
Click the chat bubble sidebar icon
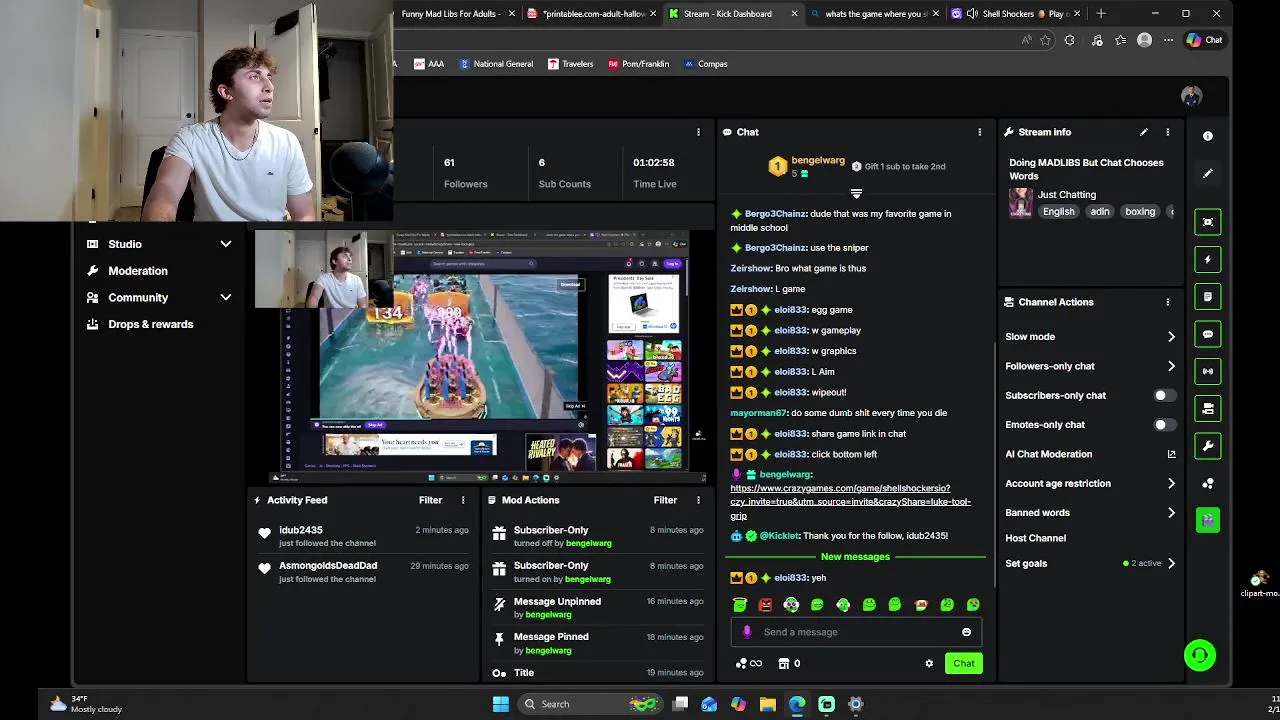tap(1207, 334)
